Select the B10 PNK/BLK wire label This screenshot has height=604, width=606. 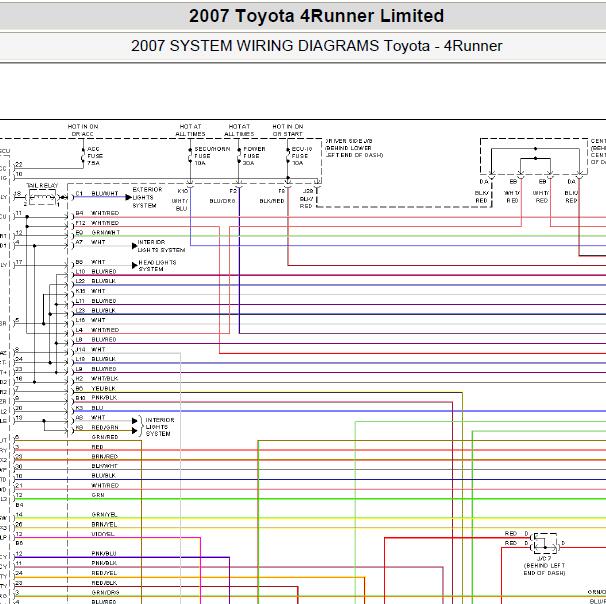96,398
